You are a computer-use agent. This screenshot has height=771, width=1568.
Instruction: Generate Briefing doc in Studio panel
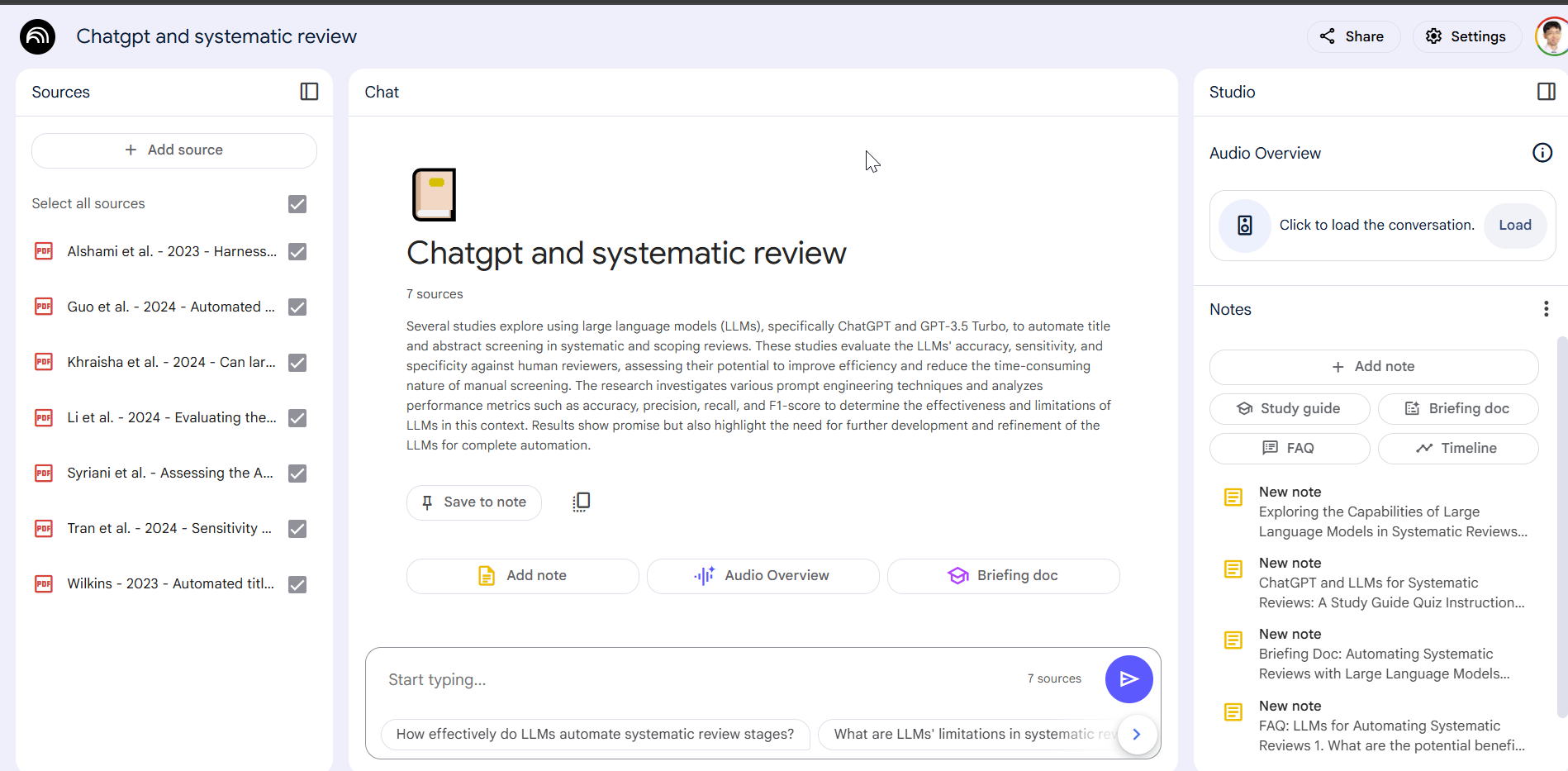(1457, 408)
